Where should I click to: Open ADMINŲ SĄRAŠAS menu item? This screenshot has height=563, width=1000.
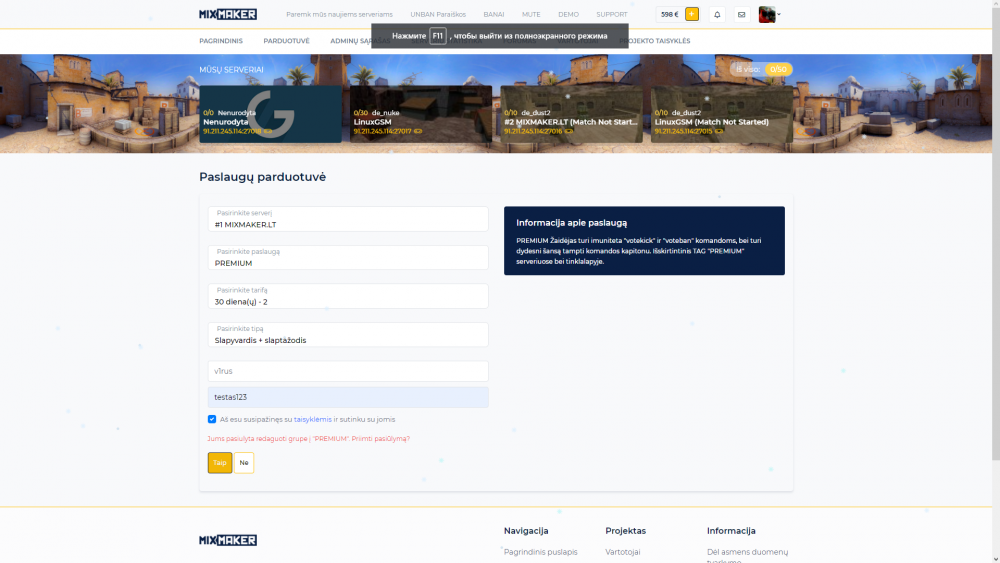[360, 41]
